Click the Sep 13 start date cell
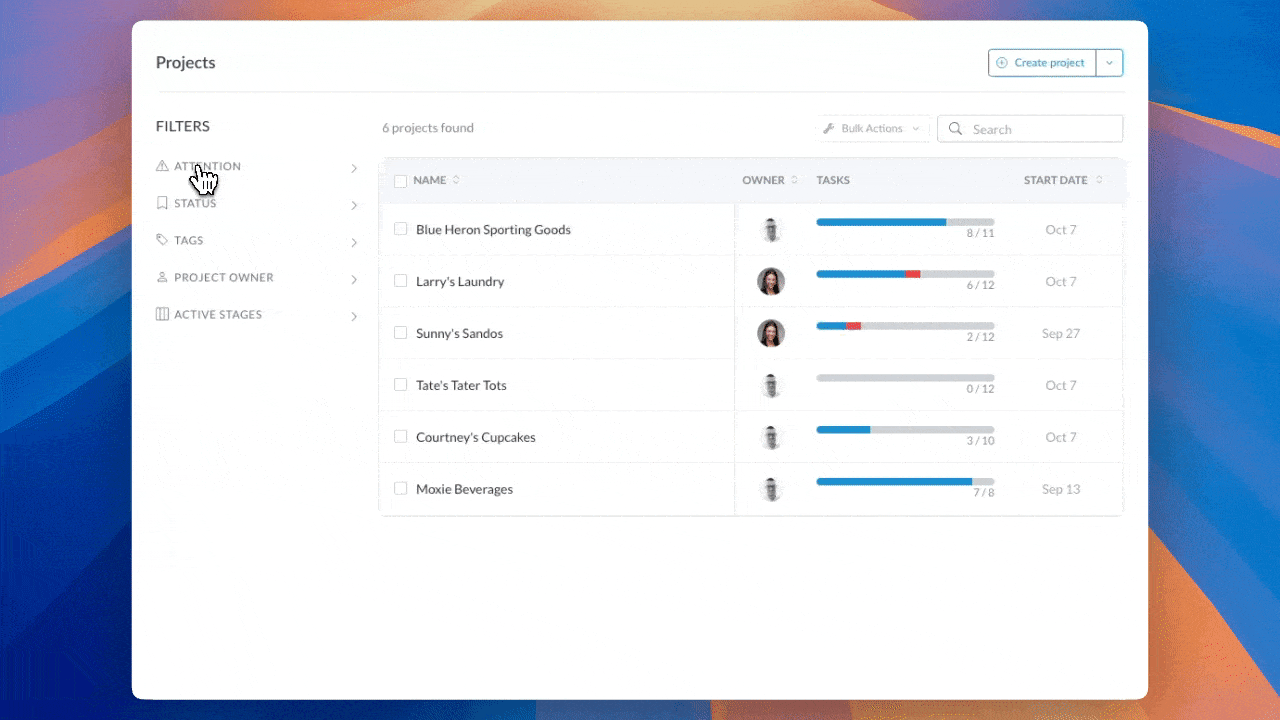The width and height of the screenshot is (1280, 720). click(x=1061, y=489)
